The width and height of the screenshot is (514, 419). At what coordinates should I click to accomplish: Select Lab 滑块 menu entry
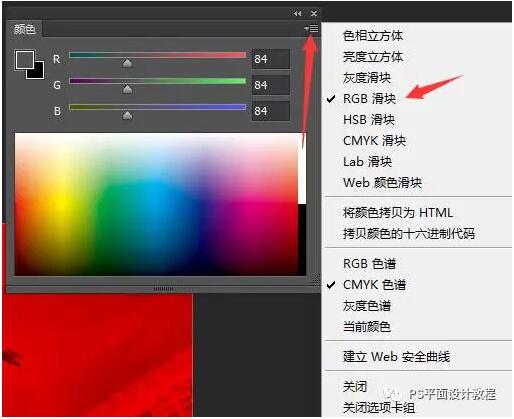(368, 162)
